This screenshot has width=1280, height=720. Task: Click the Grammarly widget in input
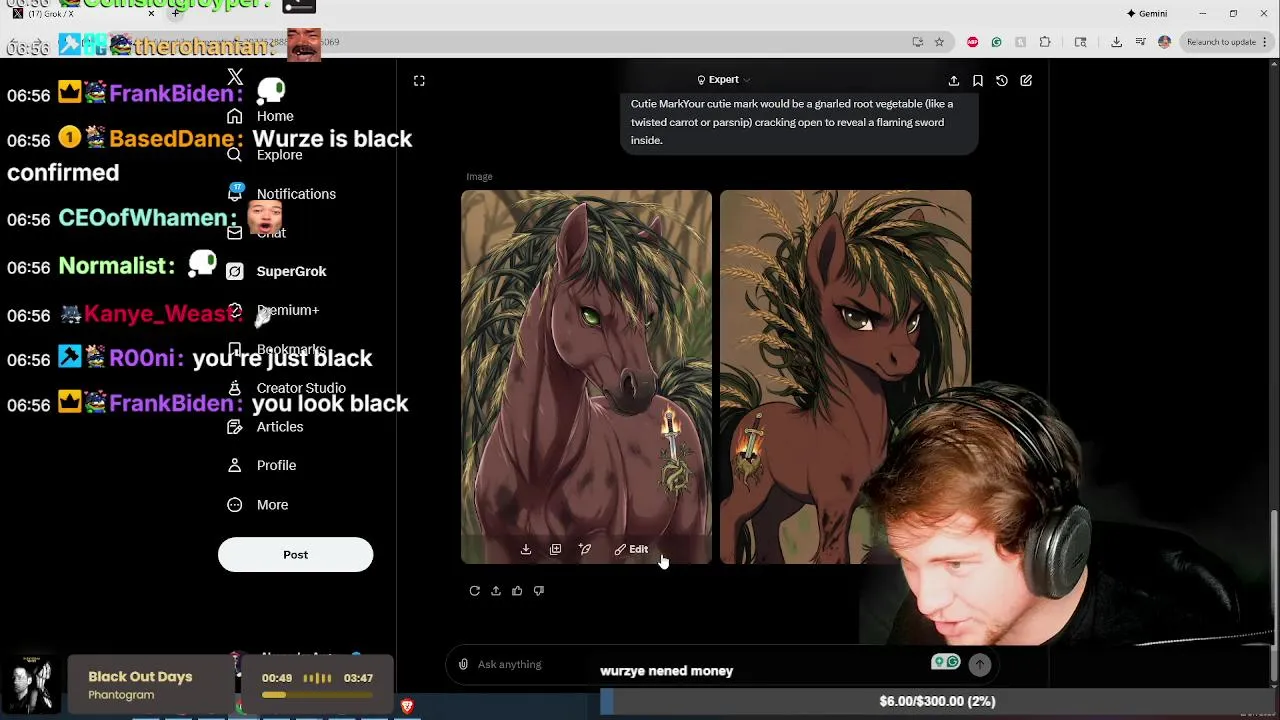pyautogui.click(x=946, y=662)
